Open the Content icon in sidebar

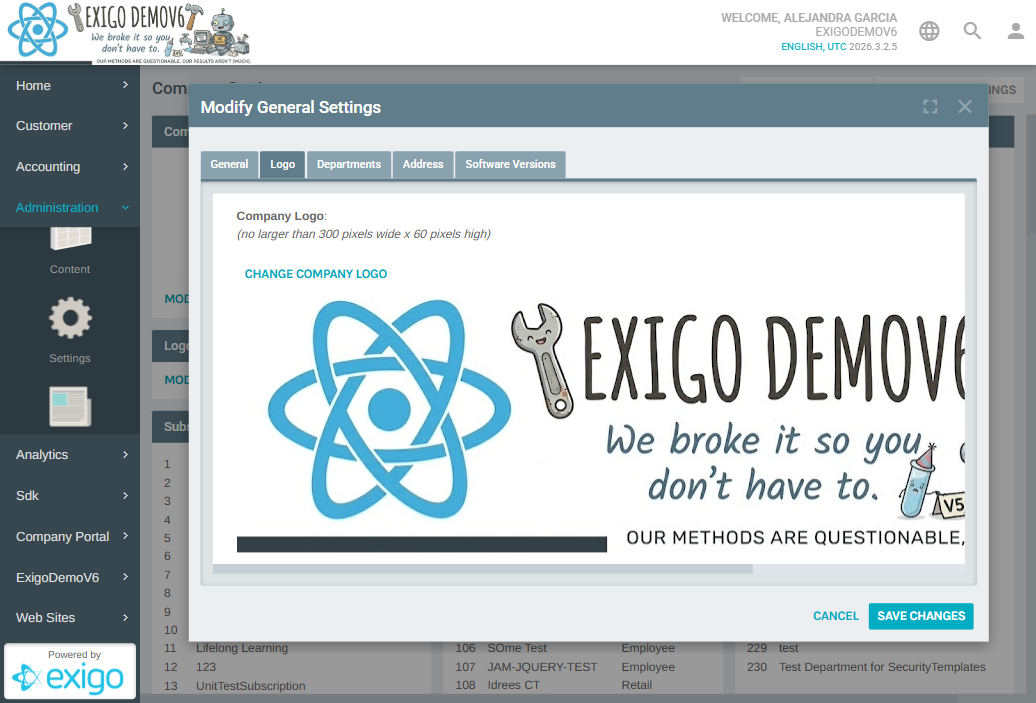click(70, 239)
